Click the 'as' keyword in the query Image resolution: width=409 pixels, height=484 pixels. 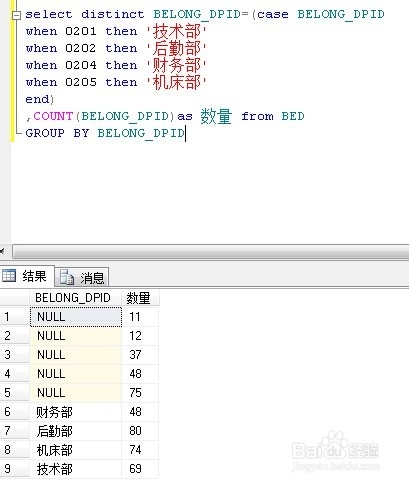pos(185,116)
